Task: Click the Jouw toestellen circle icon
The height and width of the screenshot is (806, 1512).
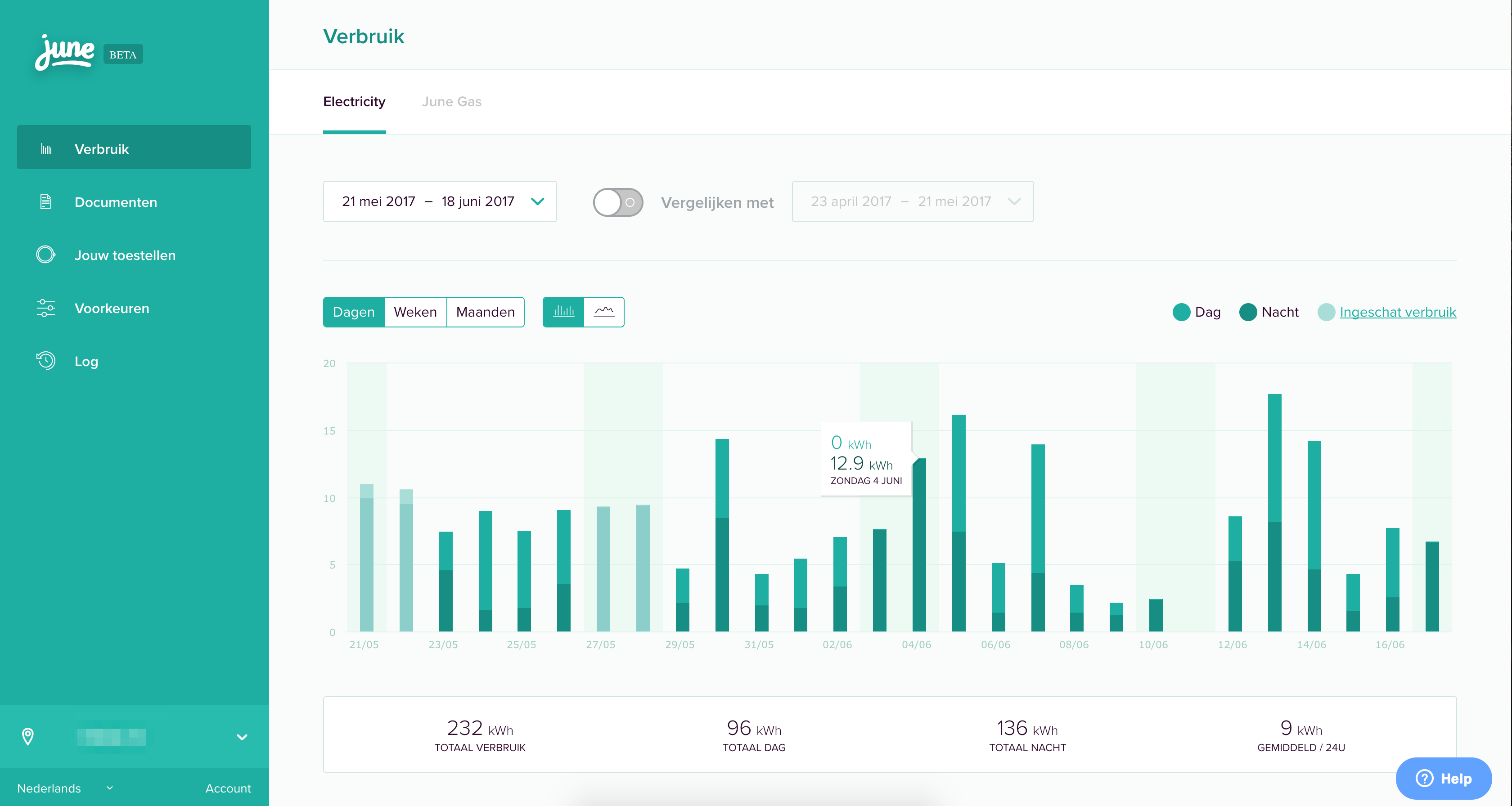Action: coord(46,255)
